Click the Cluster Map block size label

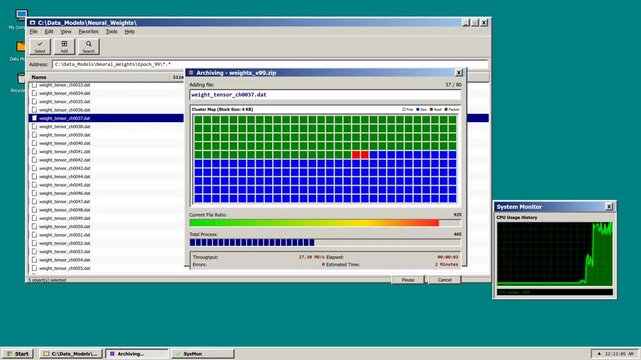(222, 110)
